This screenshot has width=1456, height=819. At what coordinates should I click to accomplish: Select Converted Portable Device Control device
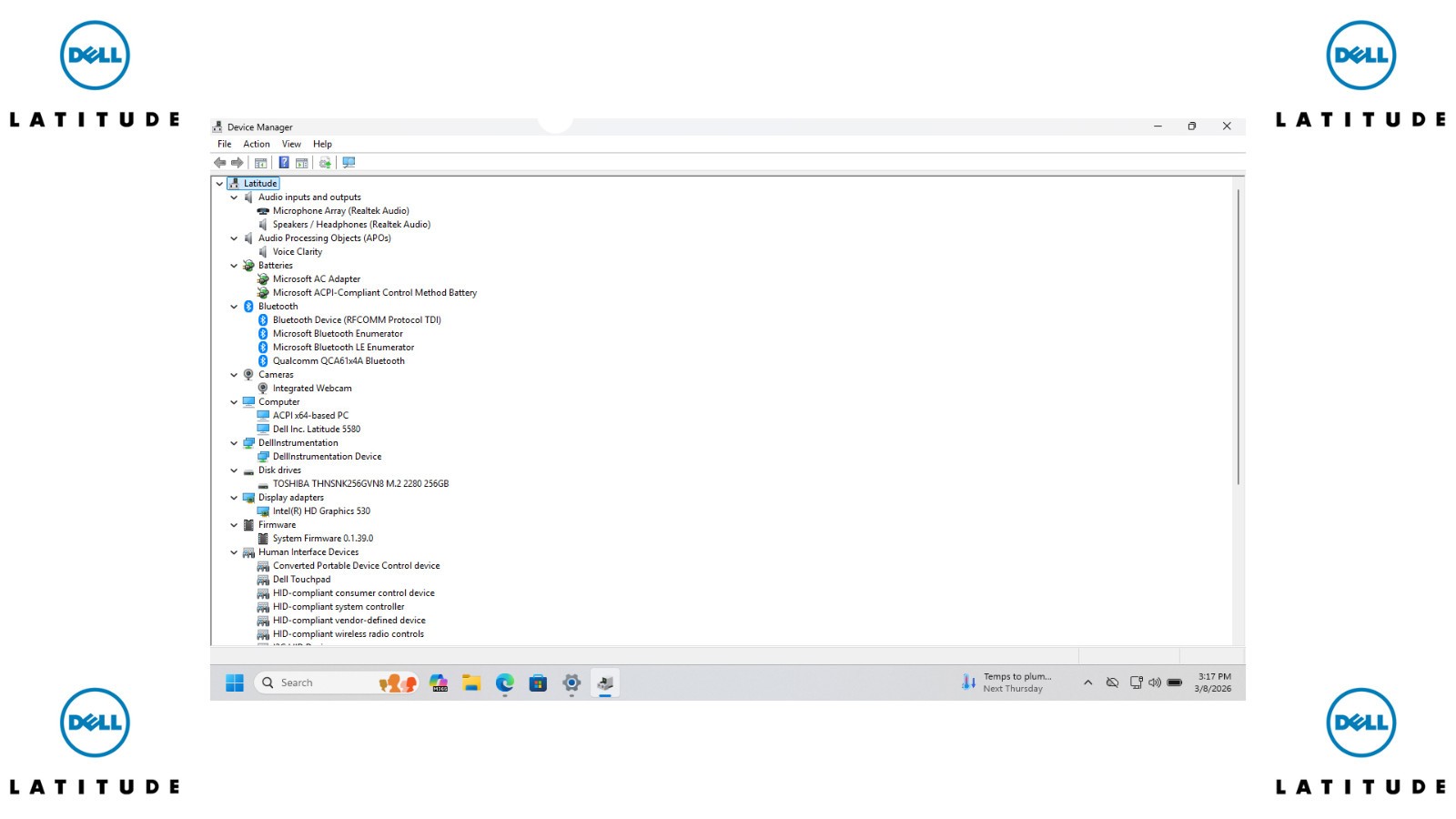coord(356,566)
